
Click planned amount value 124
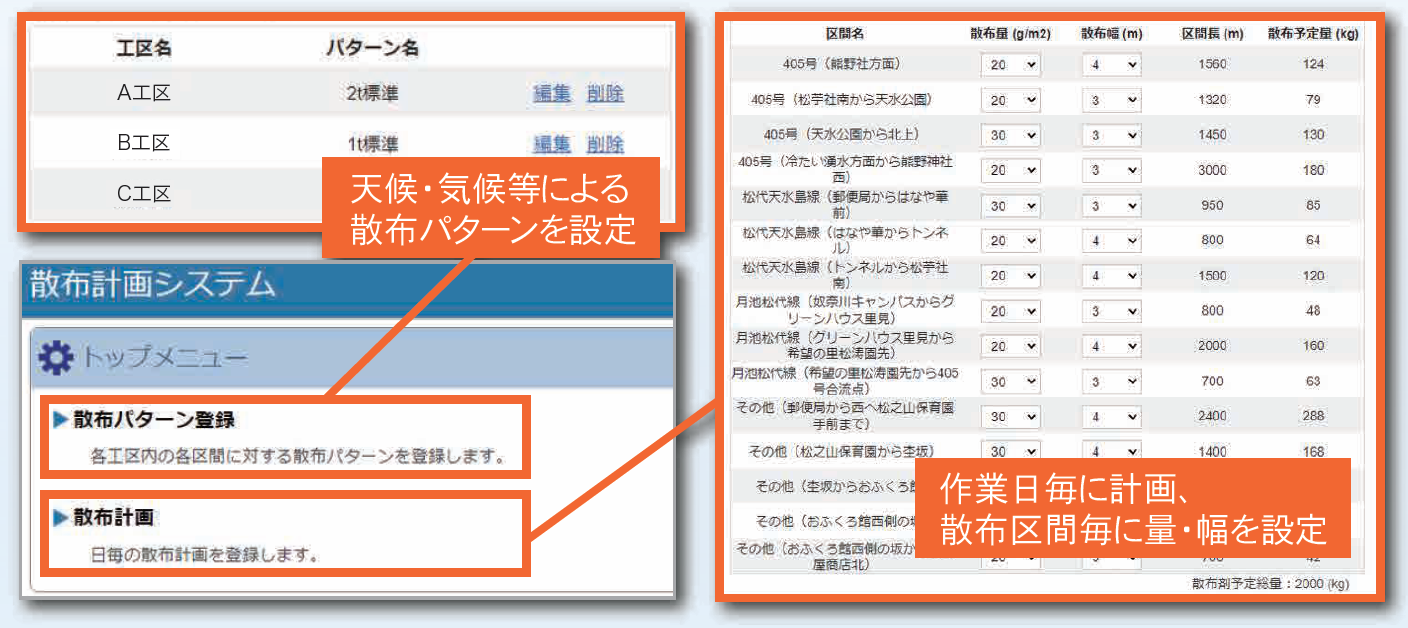1314,65
